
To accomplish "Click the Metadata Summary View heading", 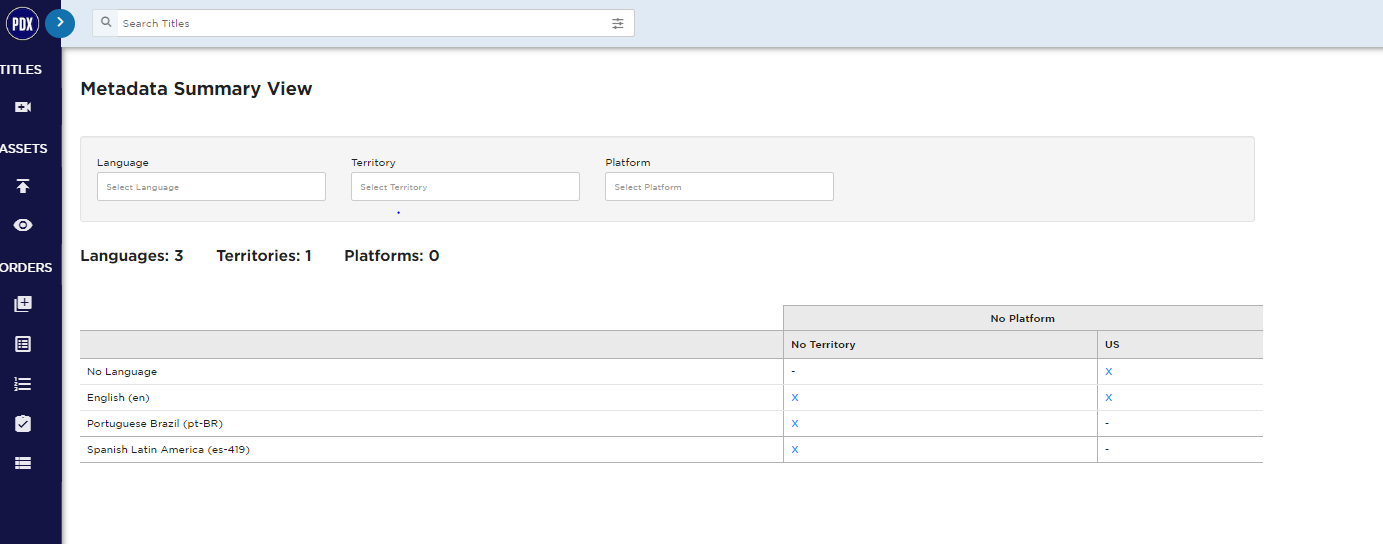I will [x=196, y=89].
